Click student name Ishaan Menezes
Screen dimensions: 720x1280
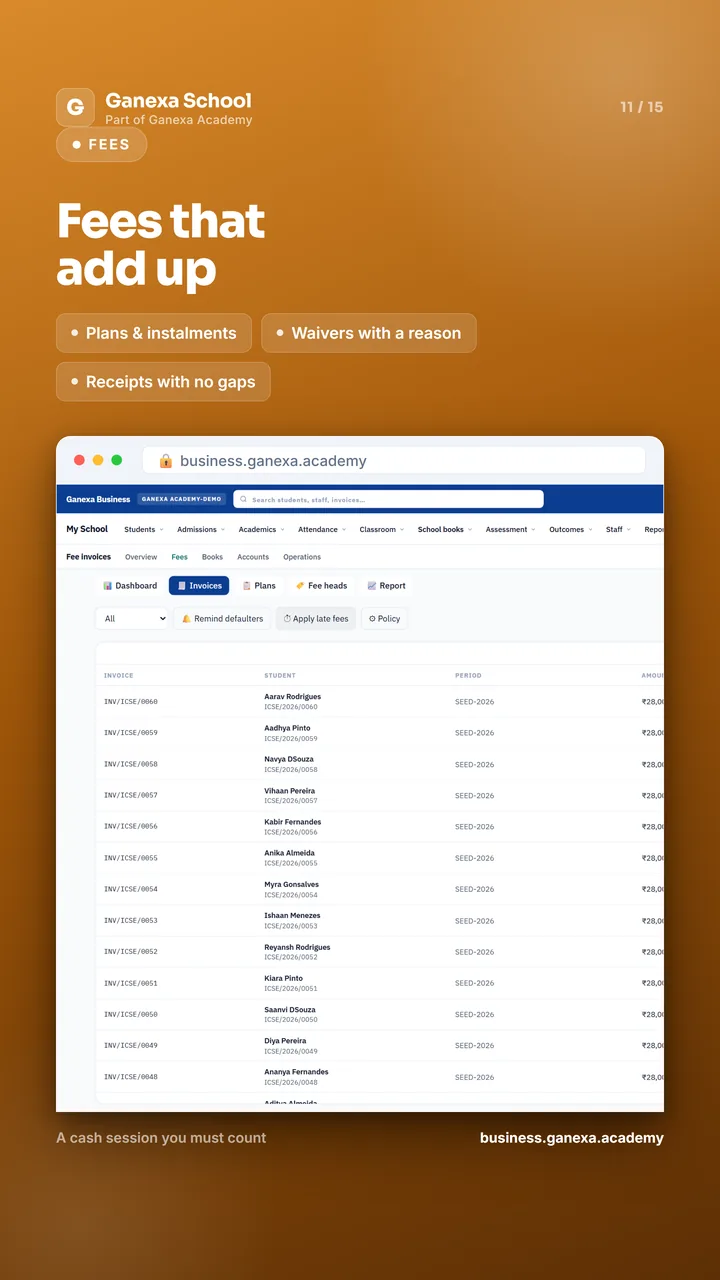tap(292, 916)
